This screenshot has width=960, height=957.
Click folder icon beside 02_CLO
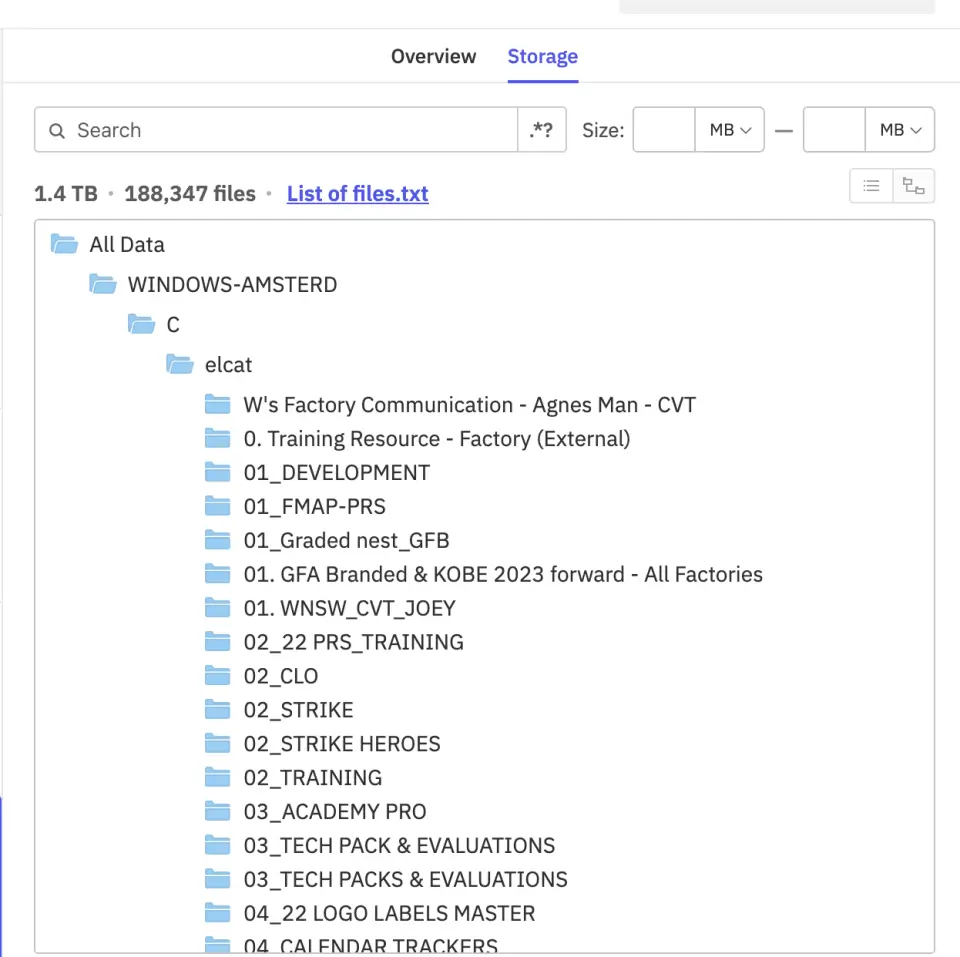(x=218, y=676)
